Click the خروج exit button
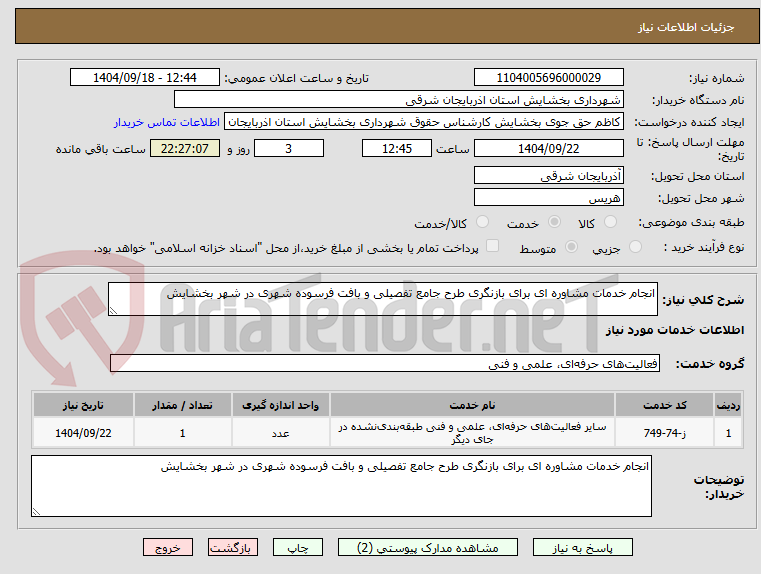761x574 pixels. point(167,547)
